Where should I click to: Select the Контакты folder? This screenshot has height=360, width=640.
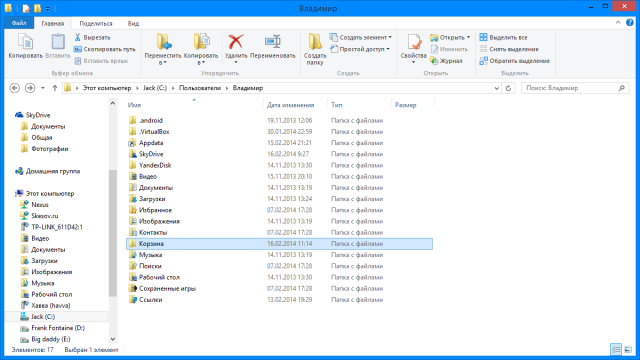pyautogui.click(x=153, y=232)
